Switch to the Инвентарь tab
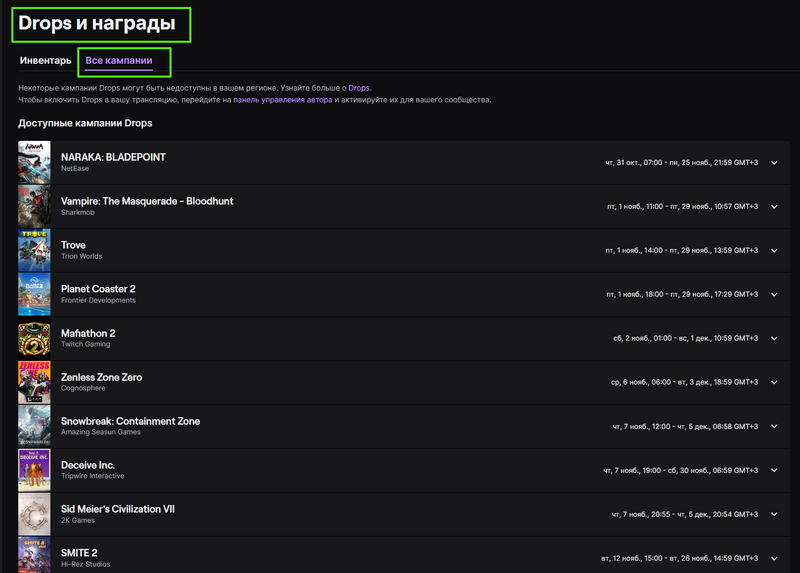 [45, 60]
